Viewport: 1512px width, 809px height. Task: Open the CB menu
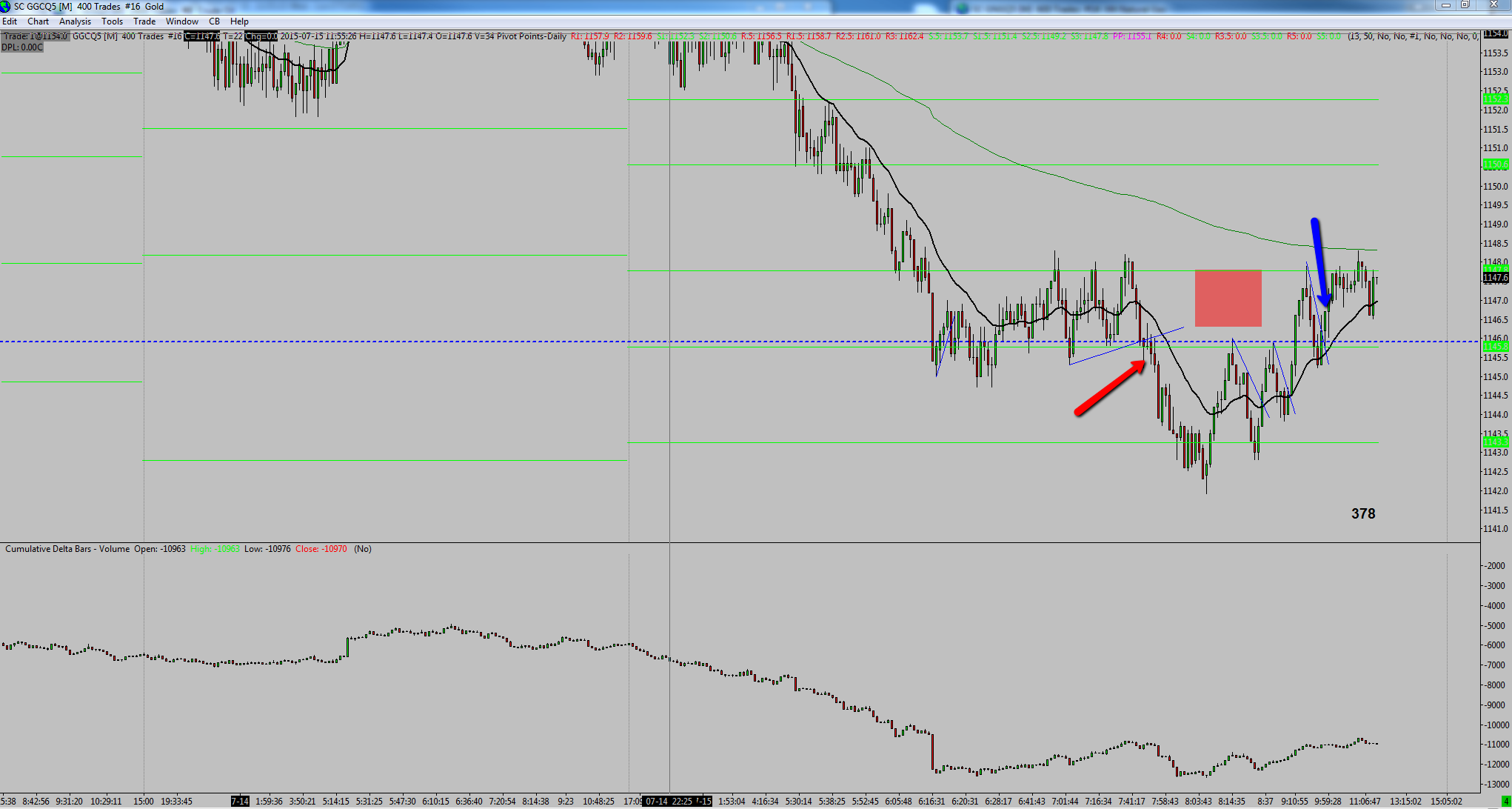214,21
